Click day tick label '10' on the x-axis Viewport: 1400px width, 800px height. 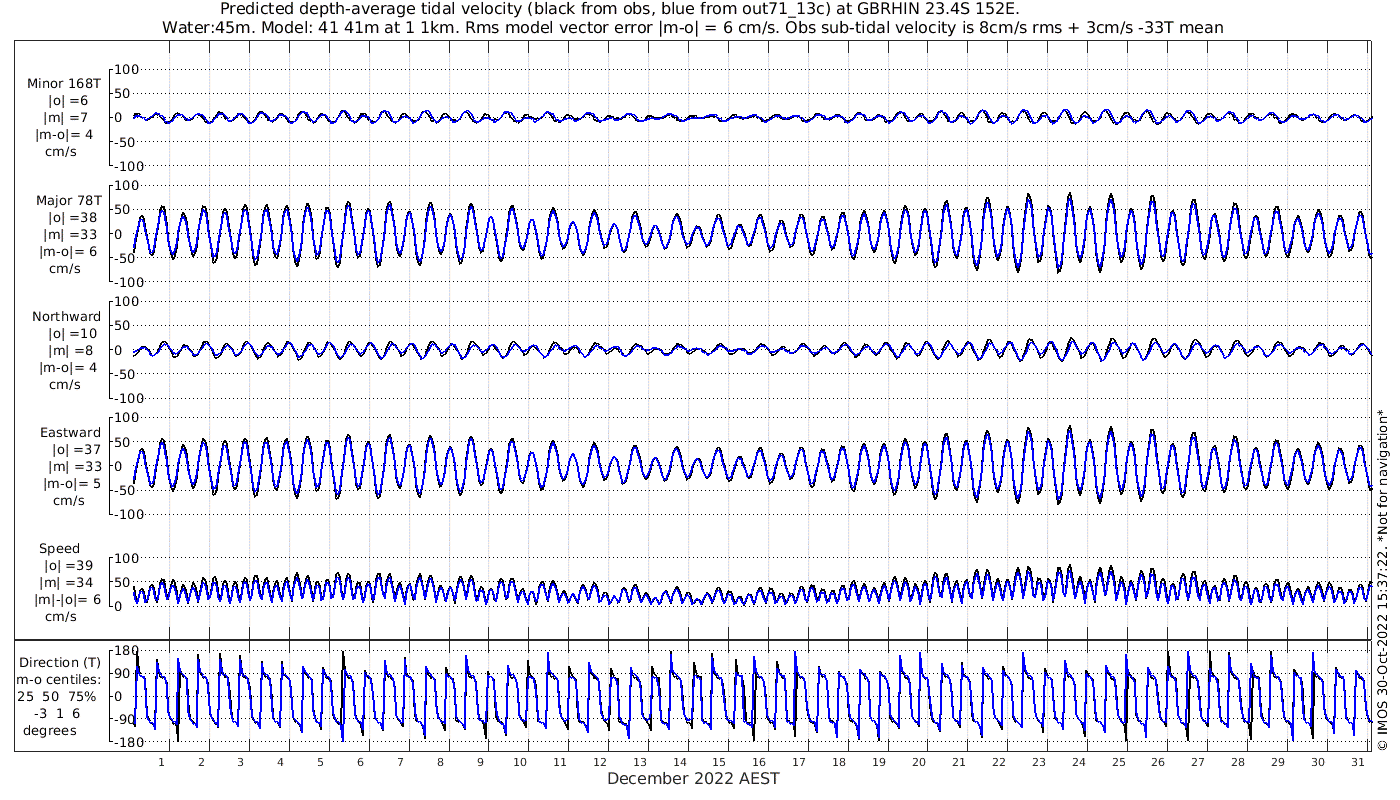pyautogui.click(x=520, y=762)
